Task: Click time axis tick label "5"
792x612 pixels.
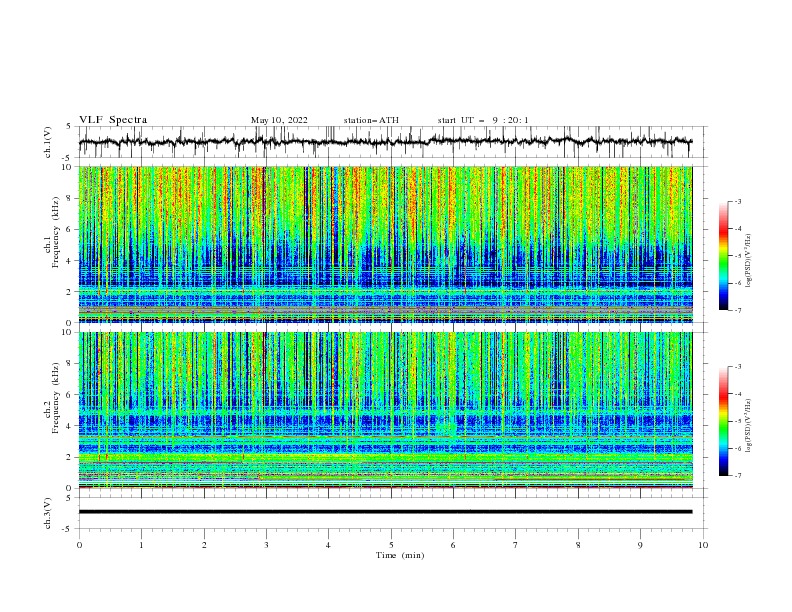Action: [391, 545]
